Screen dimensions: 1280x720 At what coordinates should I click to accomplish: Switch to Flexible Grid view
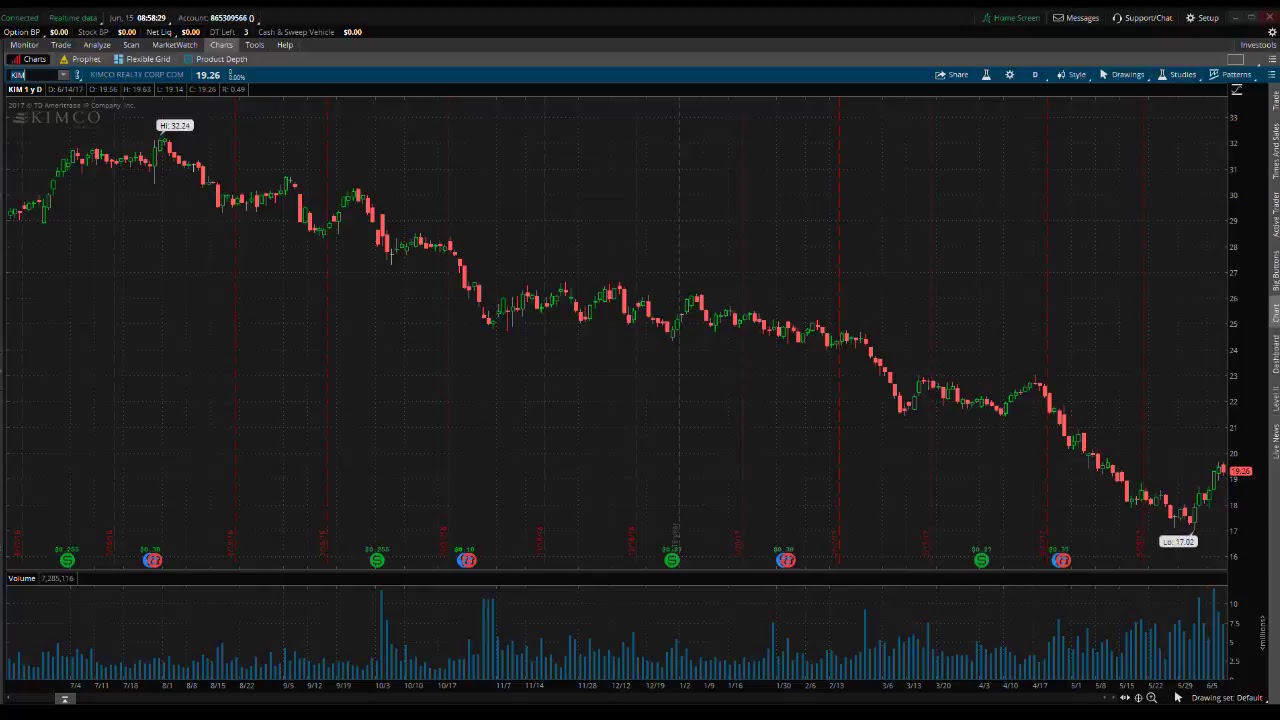point(142,59)
